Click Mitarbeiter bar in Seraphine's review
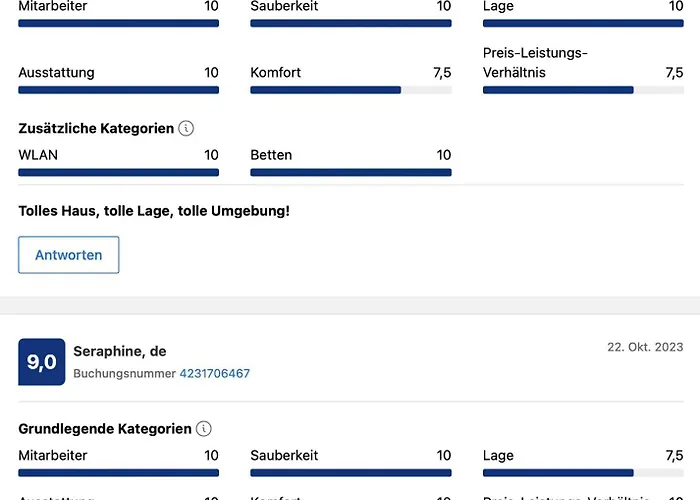This screenshot has width=700, height=500. coord(118,473)
